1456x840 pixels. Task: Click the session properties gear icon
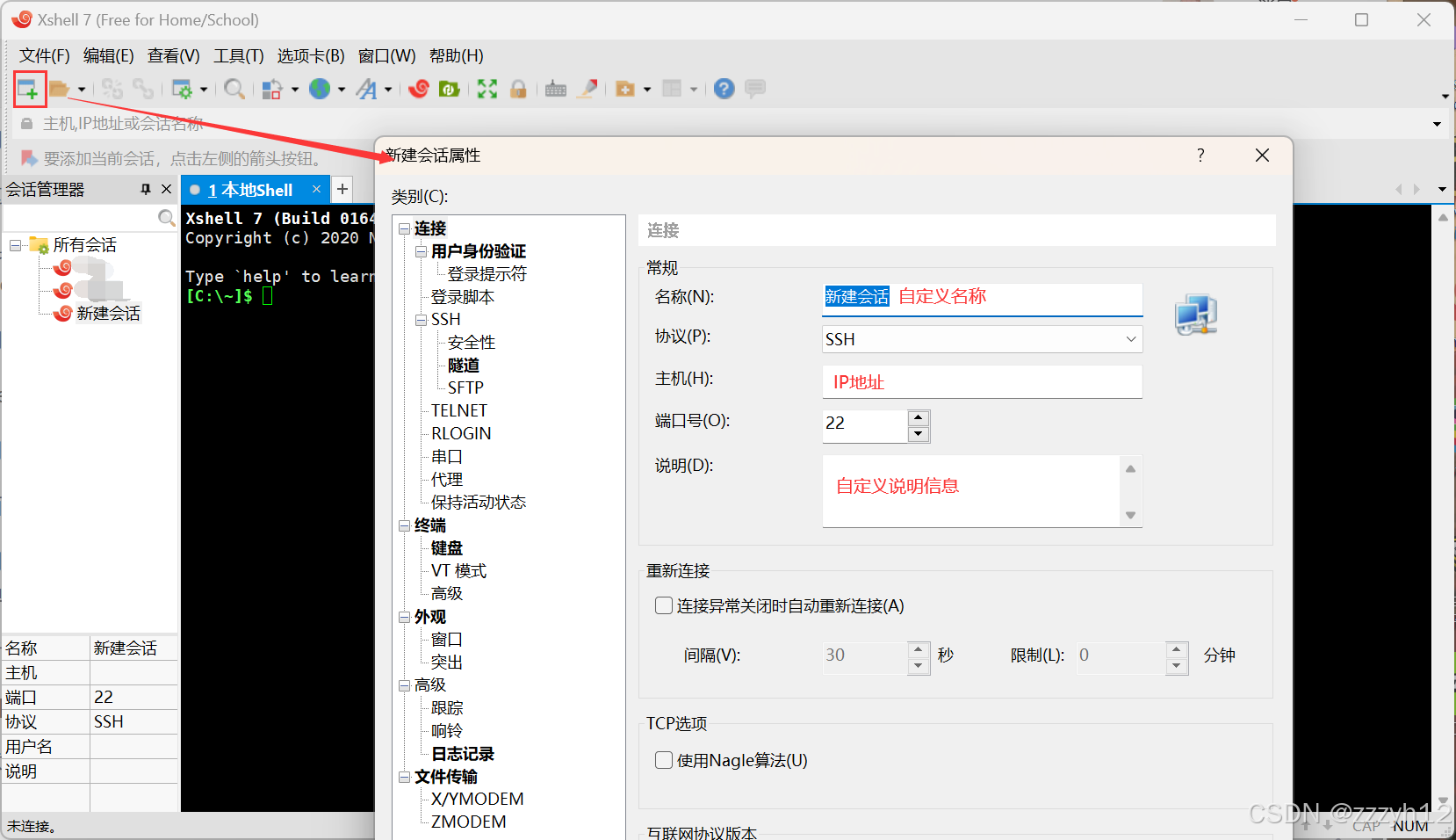point(182,89)
